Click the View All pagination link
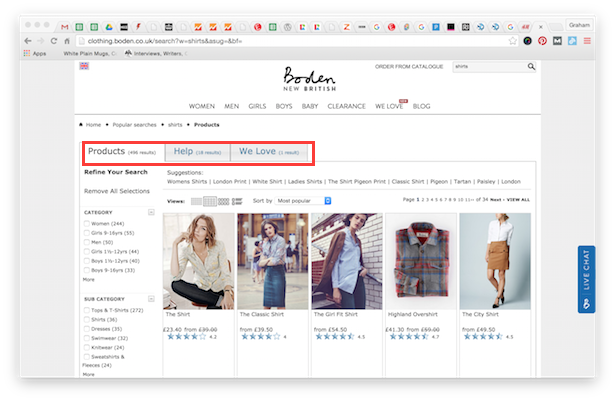 pos(518,200)
